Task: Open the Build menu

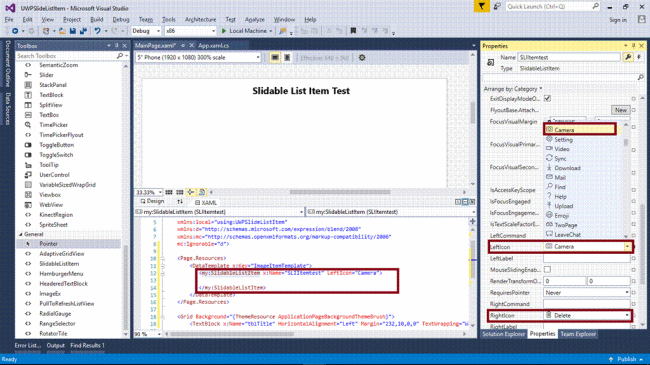Action: (97, 19)
